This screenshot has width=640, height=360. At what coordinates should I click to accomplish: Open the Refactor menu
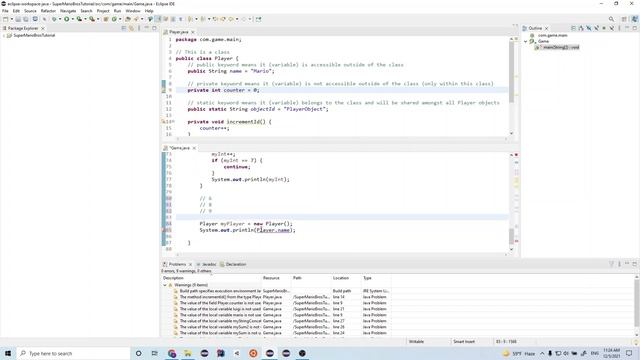point(48,11)
